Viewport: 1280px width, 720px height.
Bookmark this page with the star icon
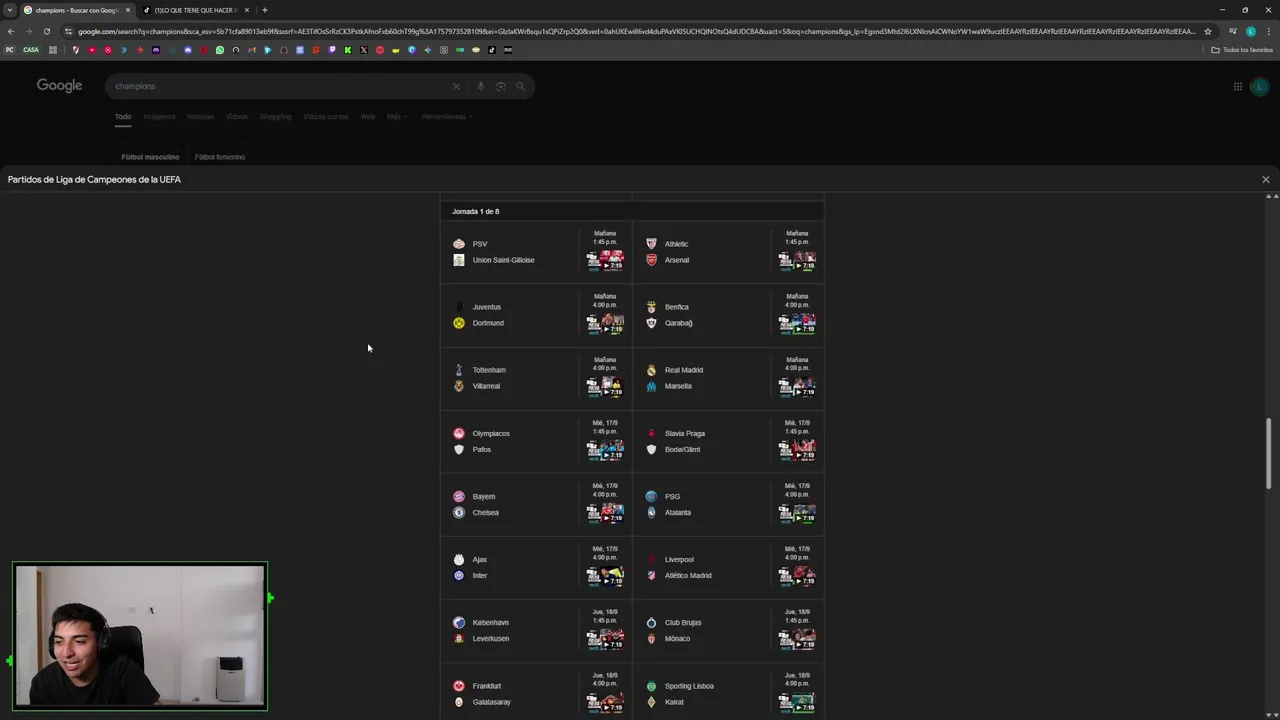[1208, 31]
